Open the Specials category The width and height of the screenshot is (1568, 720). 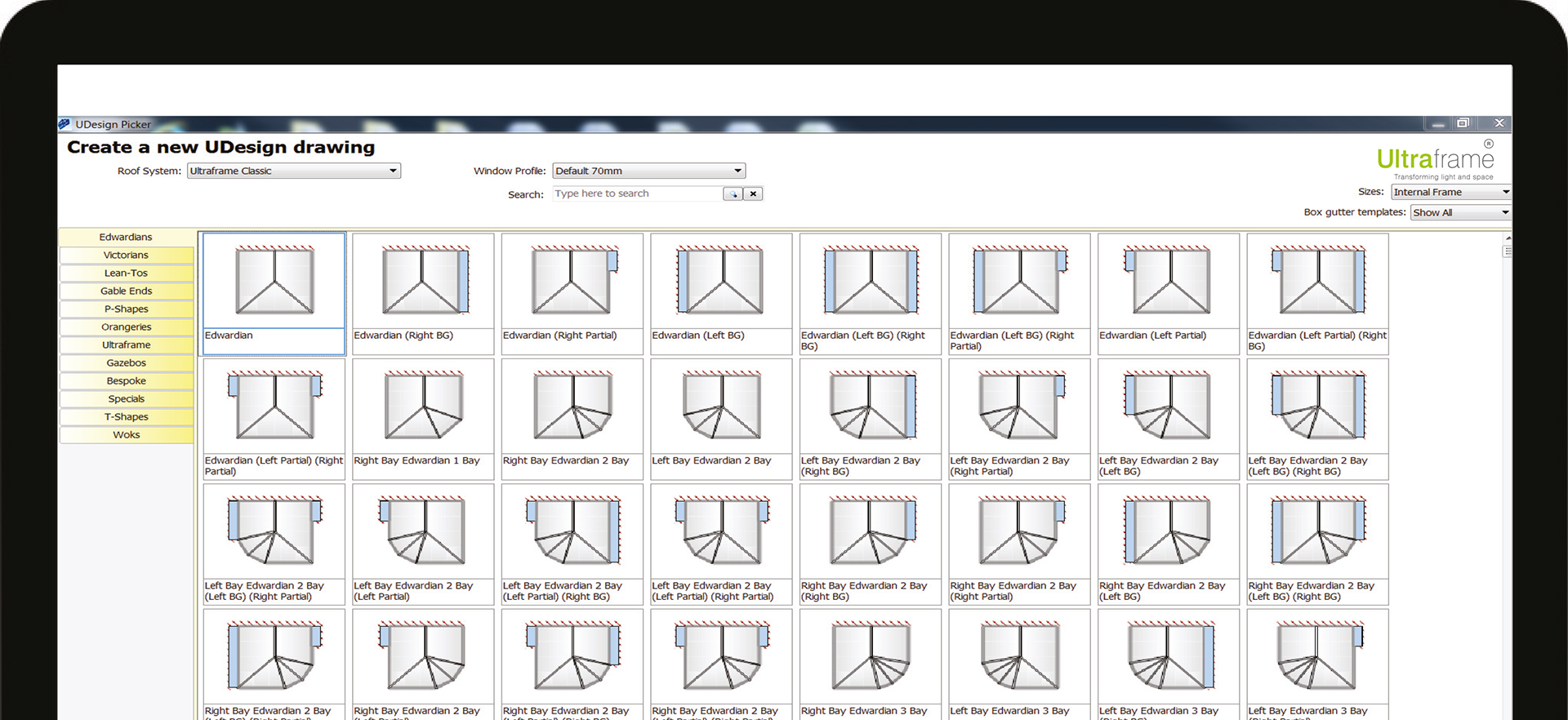click(x=126, y=398)
